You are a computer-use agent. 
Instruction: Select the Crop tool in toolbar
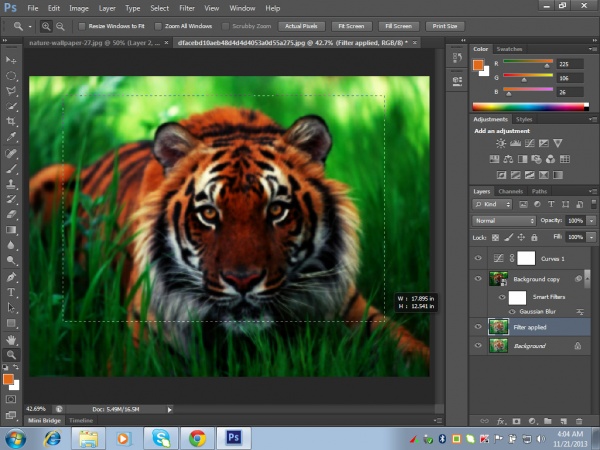pos(11,119)
